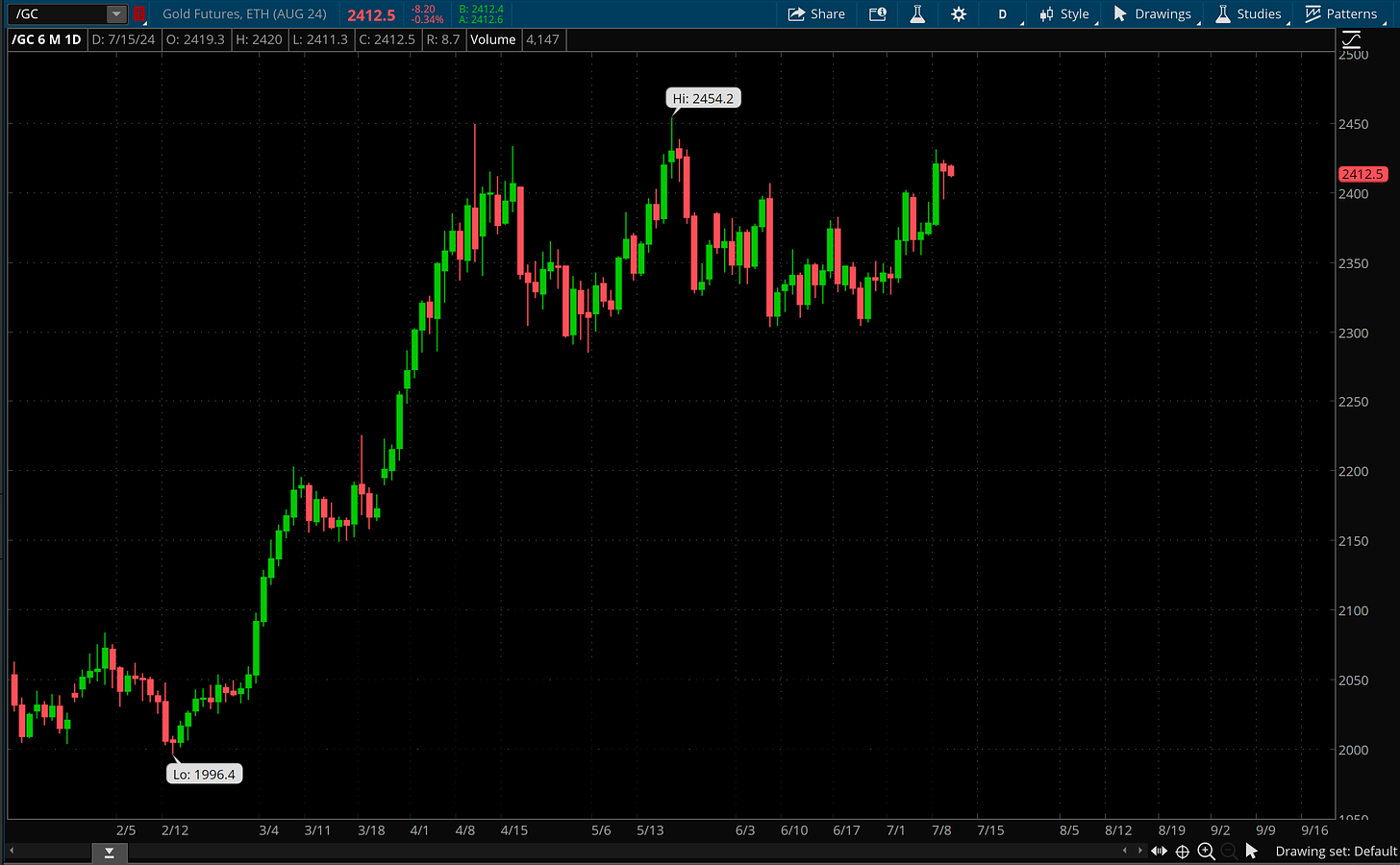Click the red symbol link indicator

click(x=139, y=14)
